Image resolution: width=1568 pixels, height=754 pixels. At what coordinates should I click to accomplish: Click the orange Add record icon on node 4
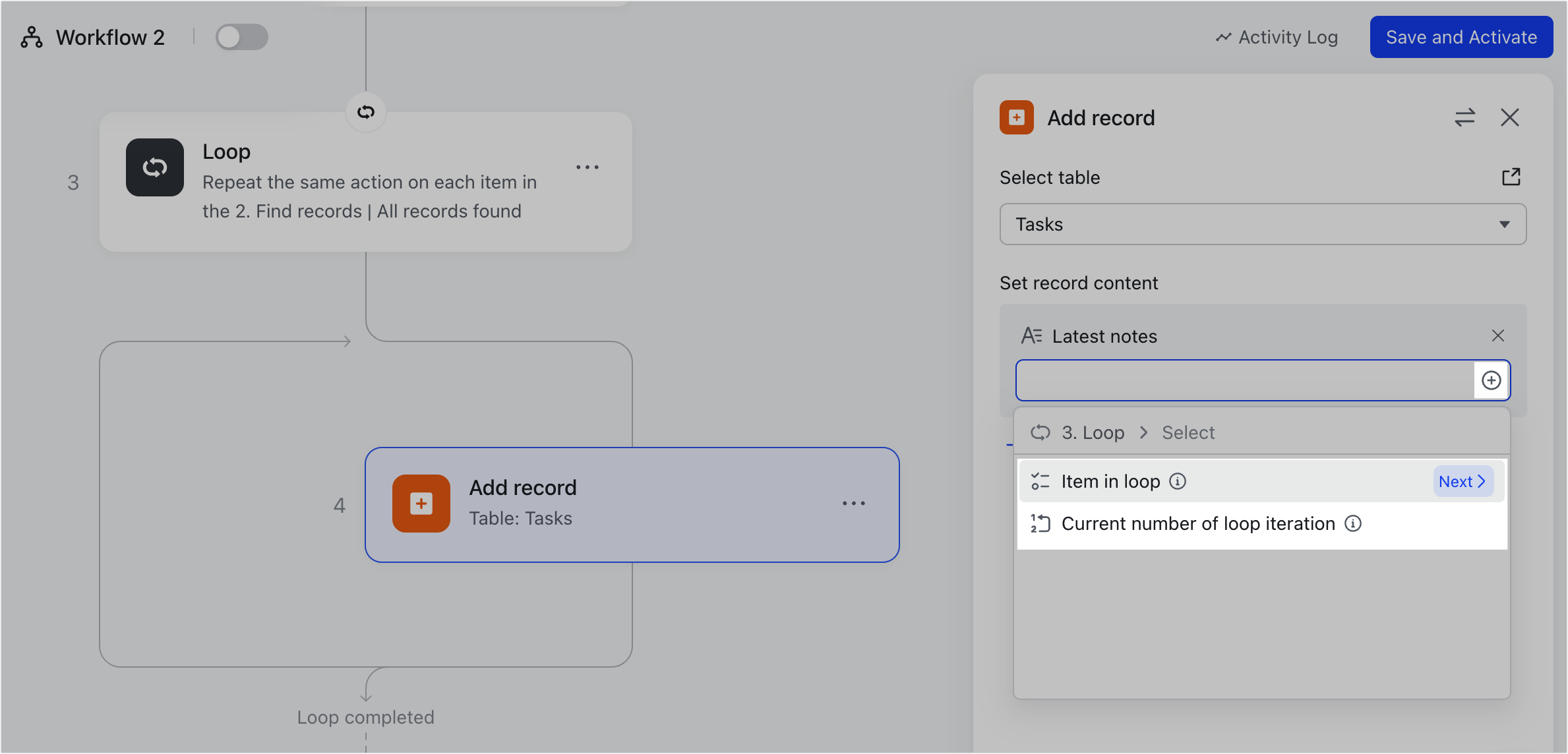point(421,504)
